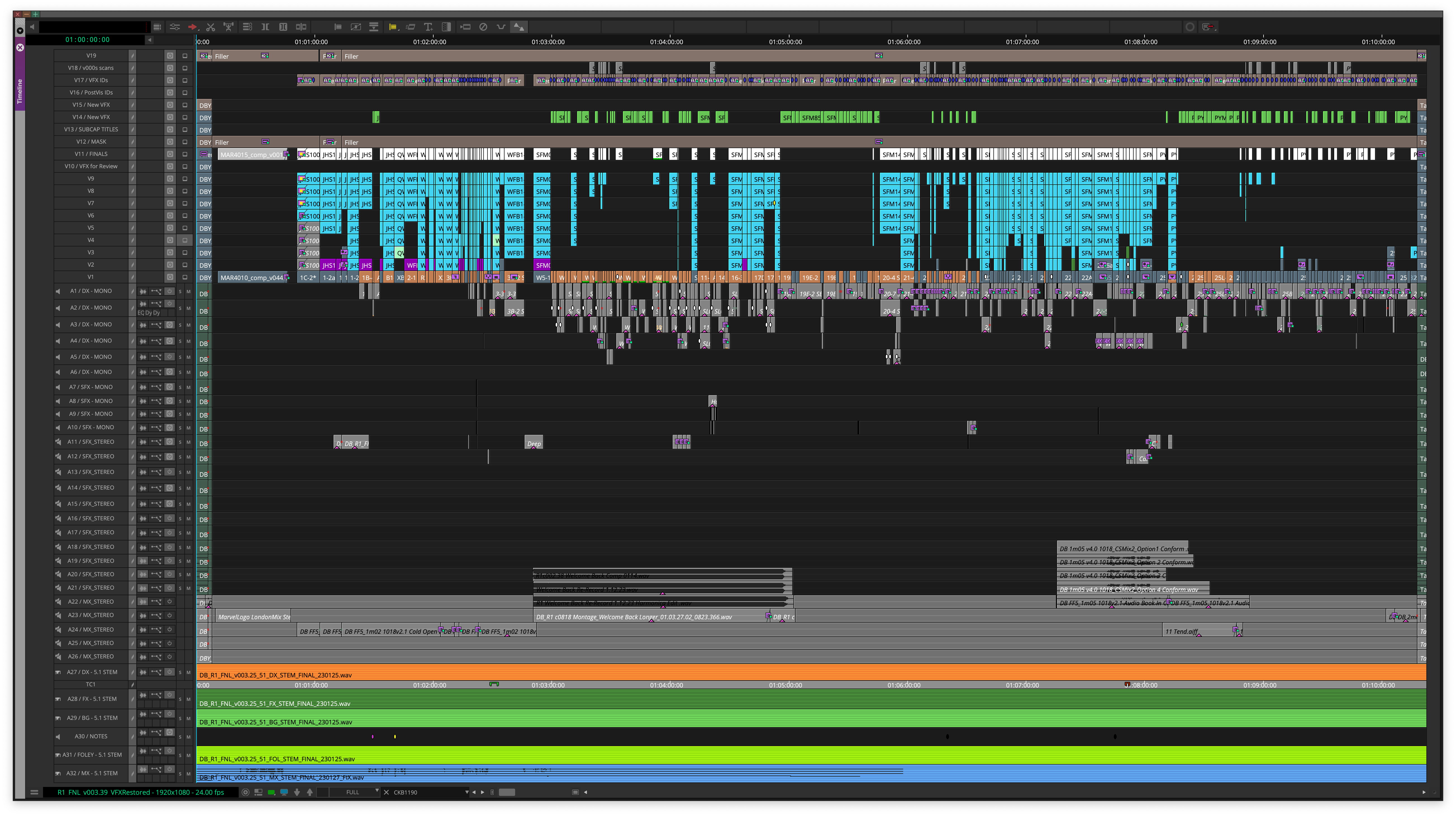
Task: Select track V1 name button
Action: [91, 277]
